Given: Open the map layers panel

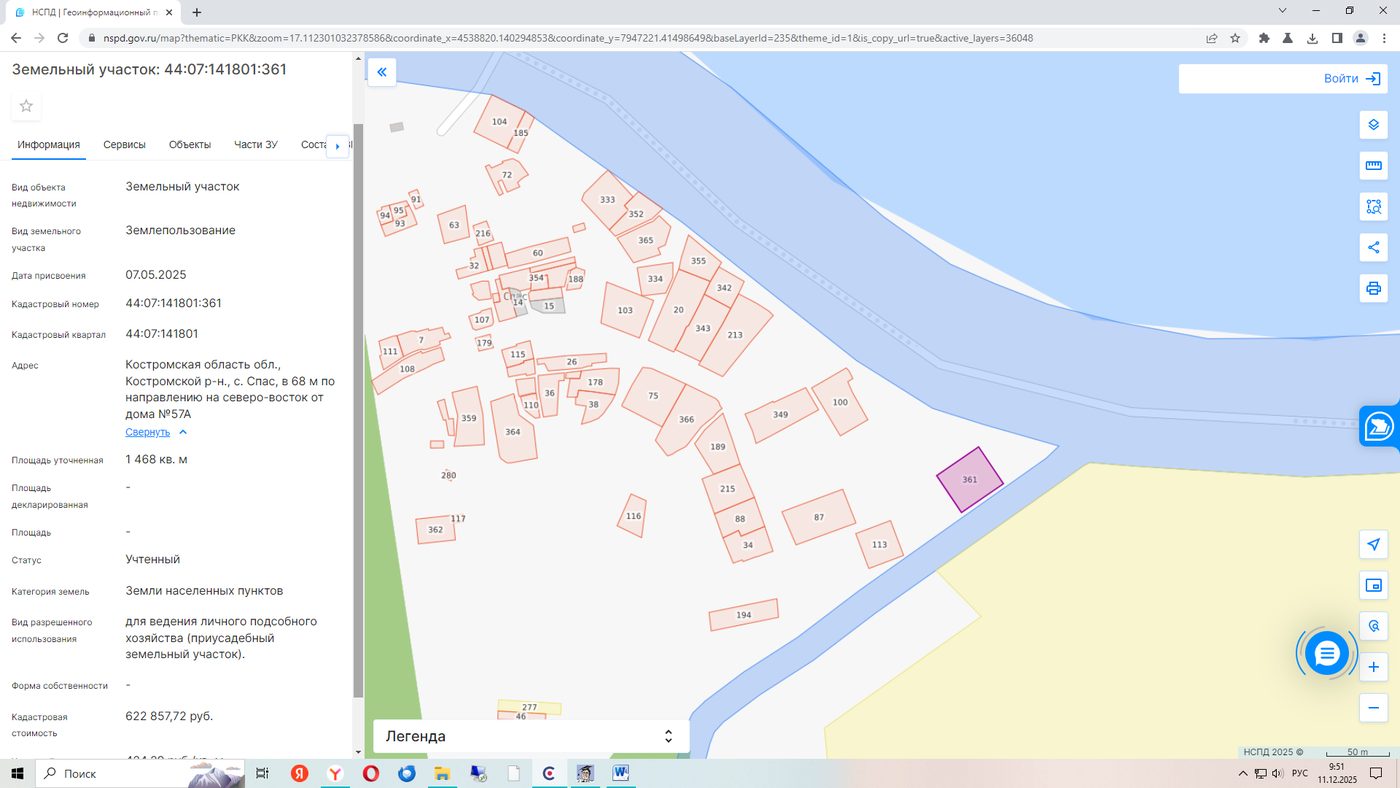Looking at the screenshot, I should click(x=1374, y=125).
